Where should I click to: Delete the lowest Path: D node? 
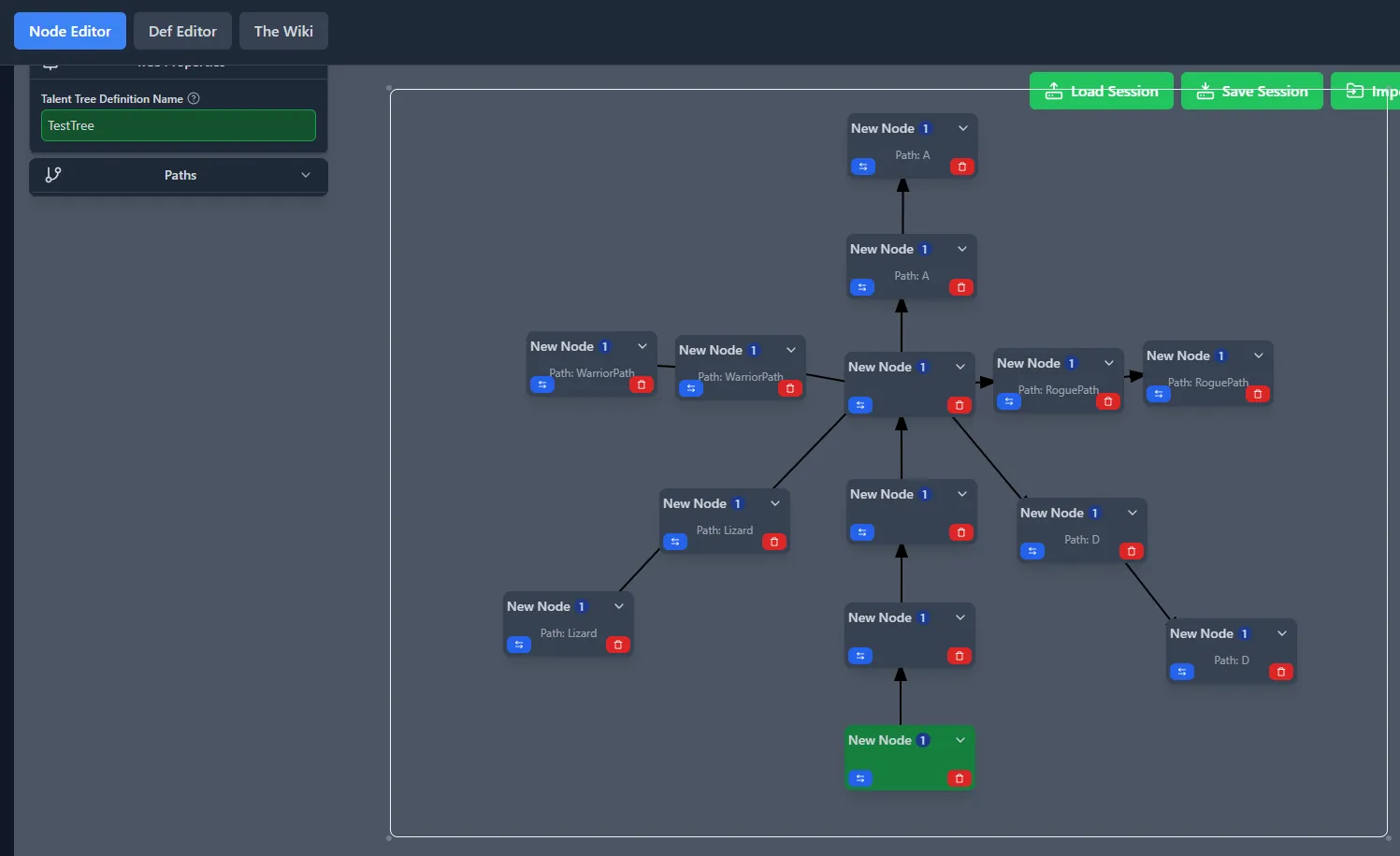coord(1280,672)
